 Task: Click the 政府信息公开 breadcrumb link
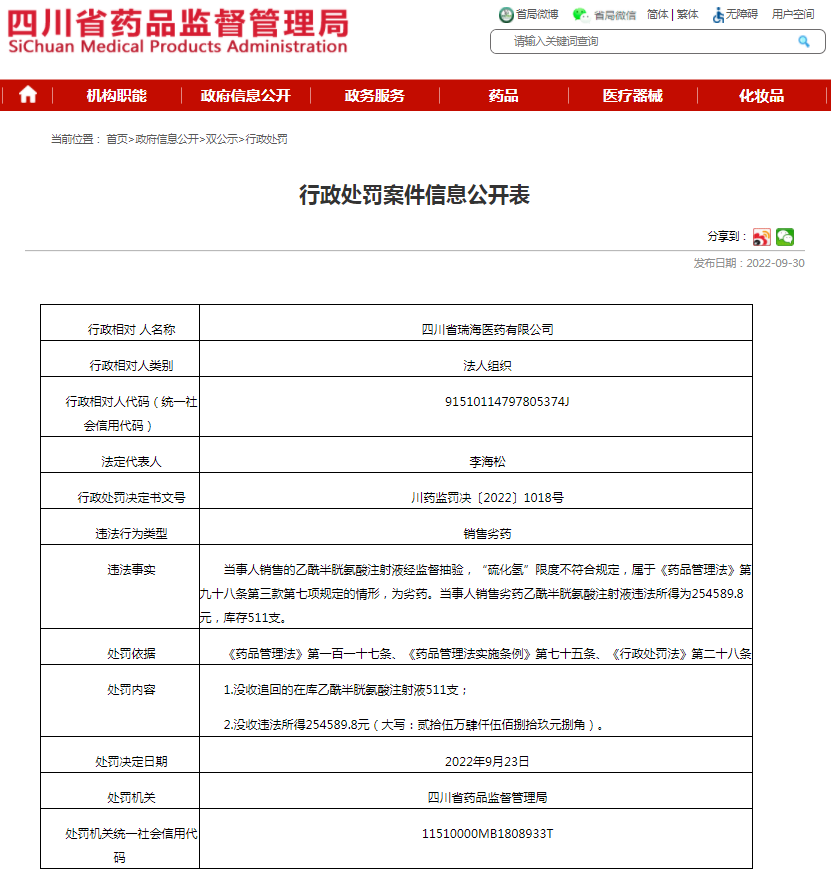[167, 139]
